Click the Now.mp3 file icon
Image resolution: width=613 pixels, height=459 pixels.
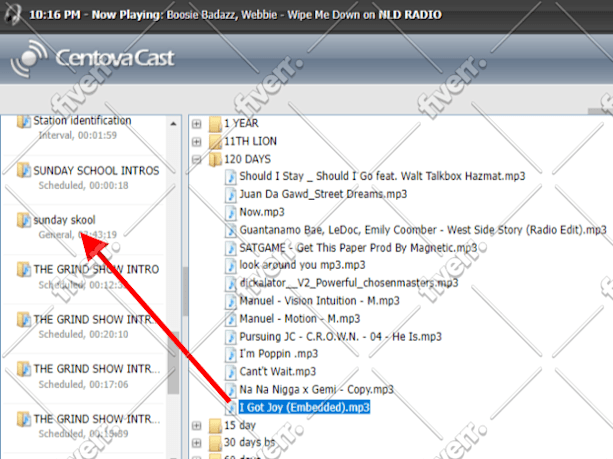point(231,212)
